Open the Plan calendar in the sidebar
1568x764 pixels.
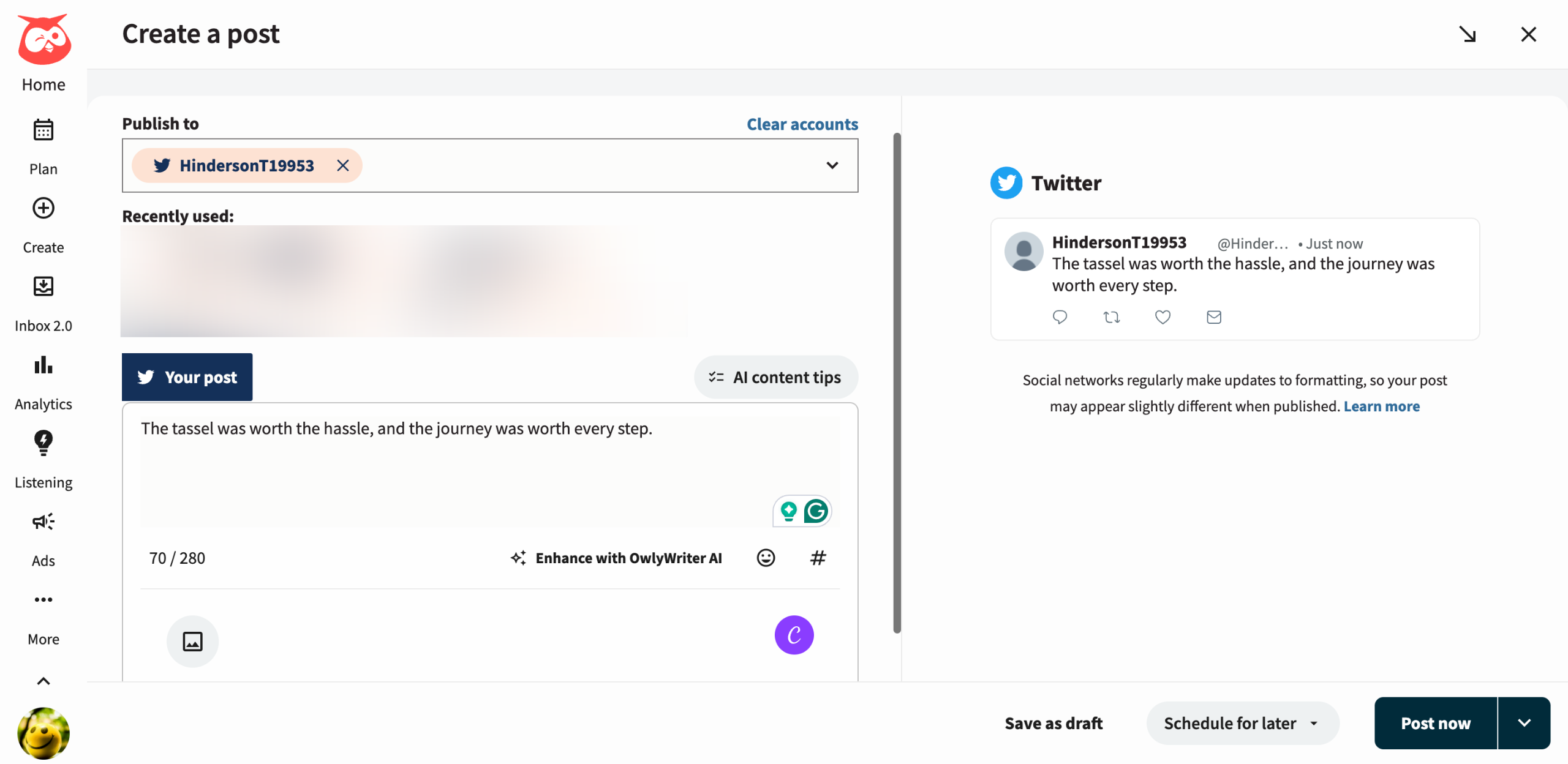coord(43,130)
